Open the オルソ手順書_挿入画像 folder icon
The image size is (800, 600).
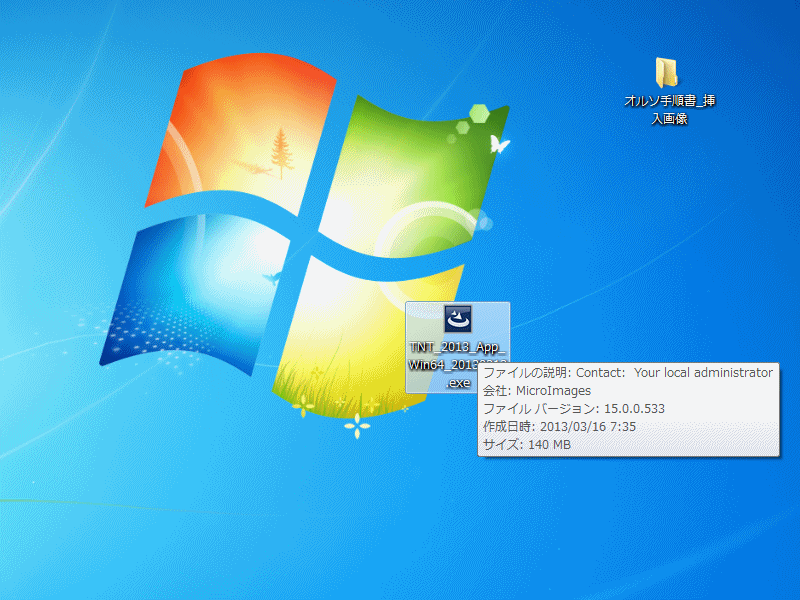point(666,72)
